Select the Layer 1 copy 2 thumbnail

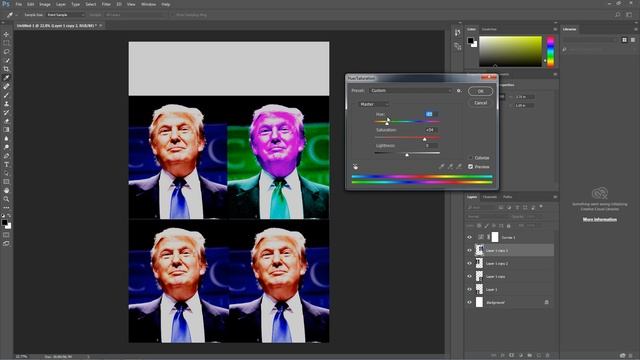coord(479,263)
